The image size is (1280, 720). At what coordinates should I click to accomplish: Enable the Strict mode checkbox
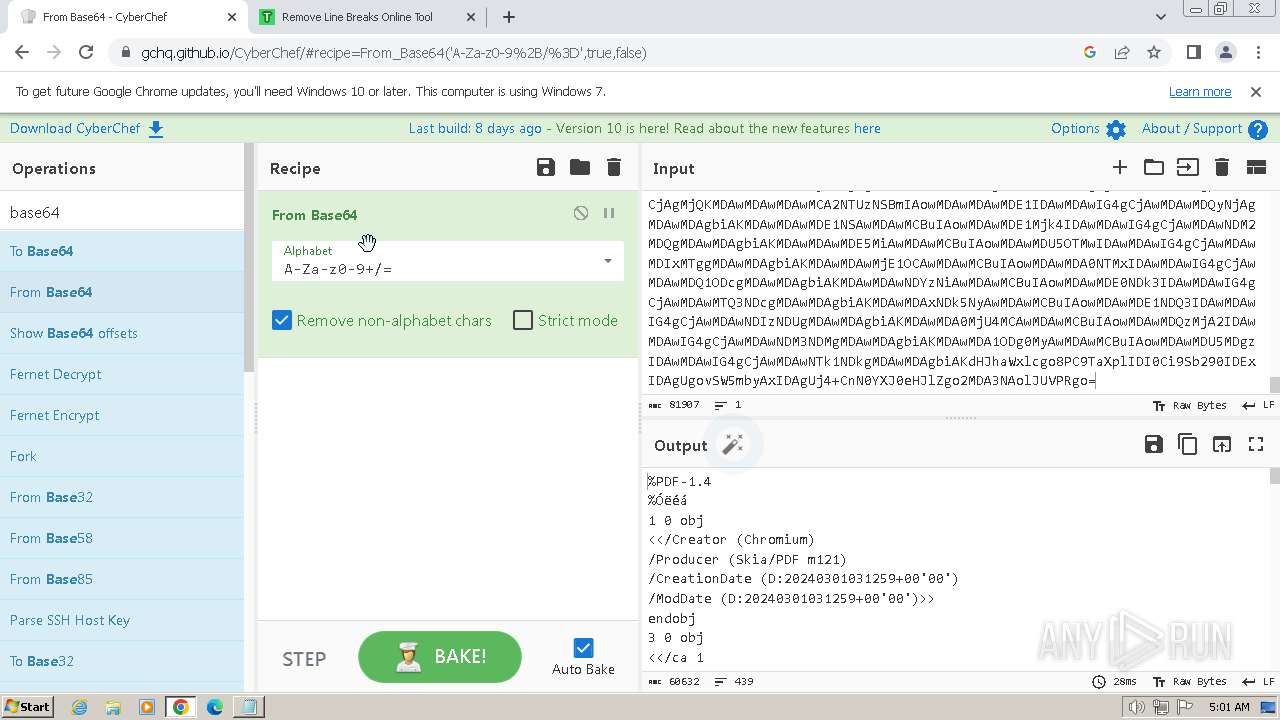point(523,320)
